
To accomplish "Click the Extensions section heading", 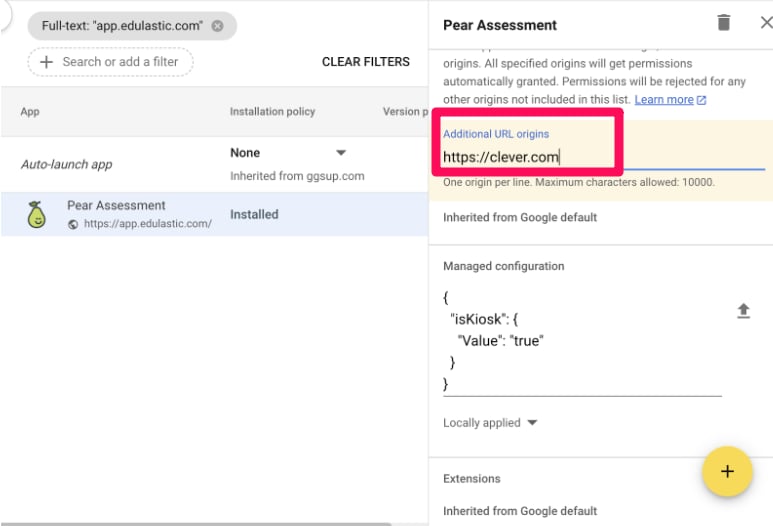I will 472,479.
